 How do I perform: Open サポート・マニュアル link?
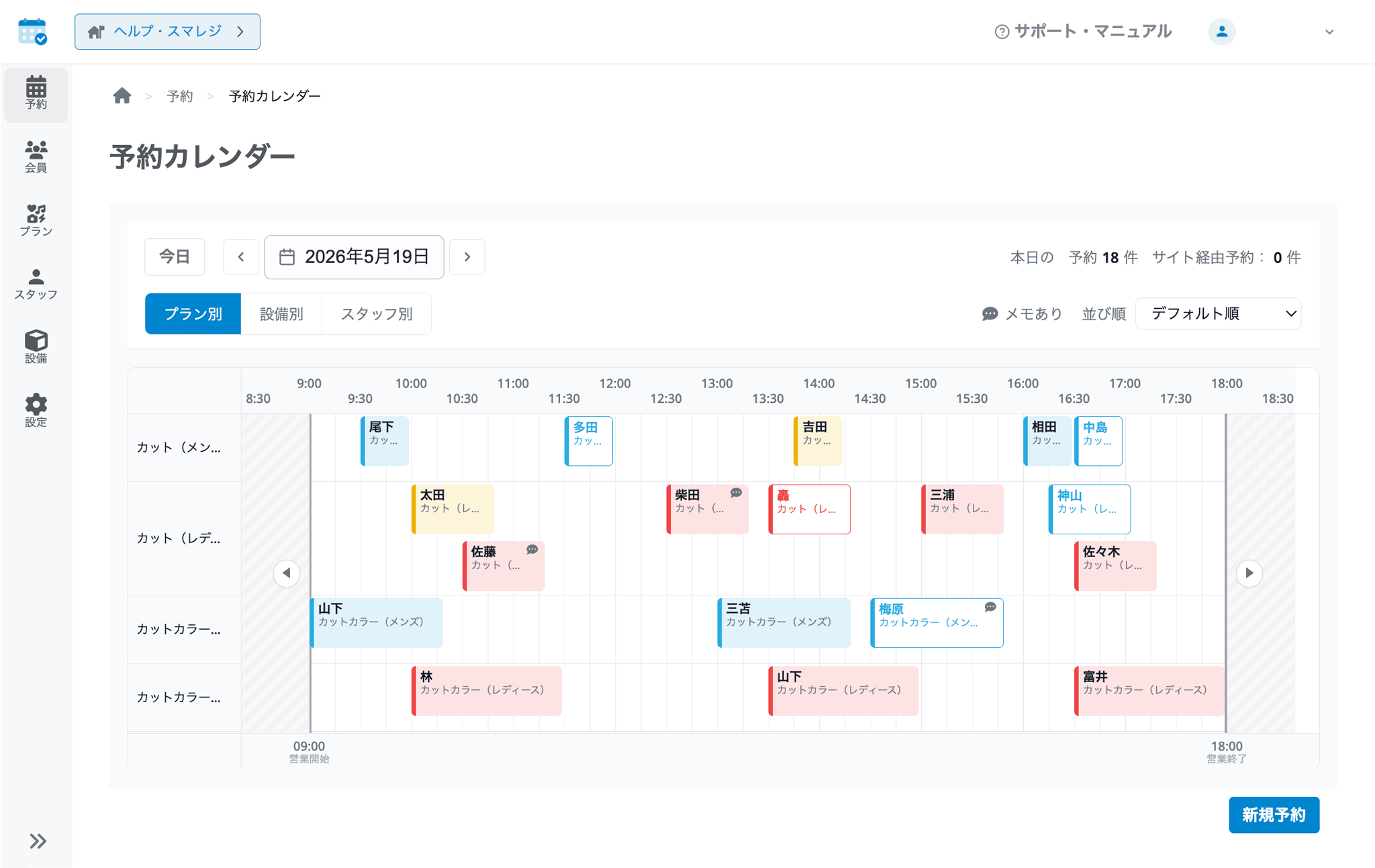(1083, 32)
